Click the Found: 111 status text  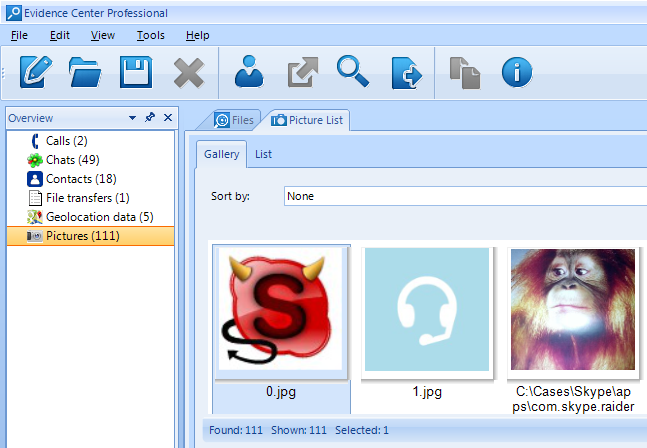click(x=236, y=430)
